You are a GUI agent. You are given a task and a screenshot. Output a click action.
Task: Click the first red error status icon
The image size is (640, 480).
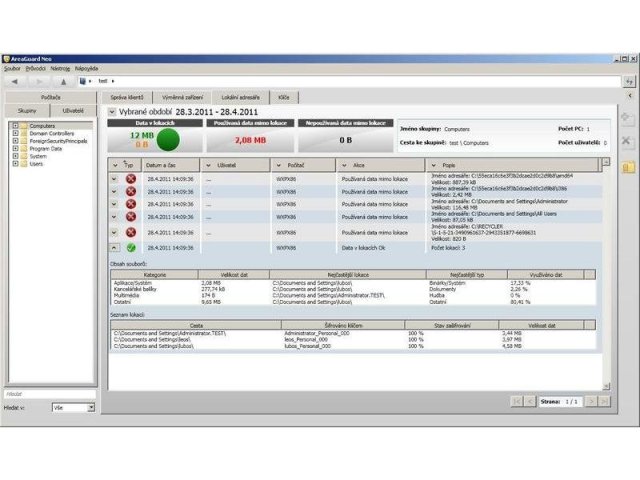pyautogui.click(x=130, y=179)
